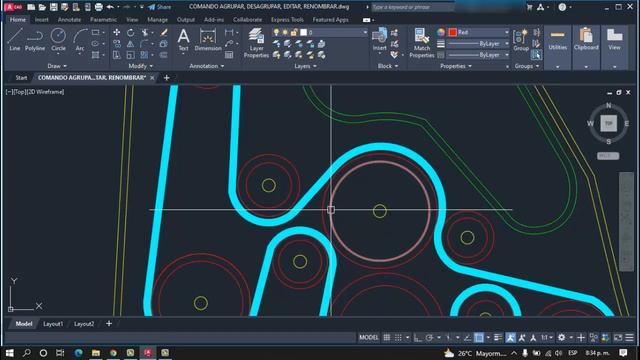Screen dimensions: 640x360
Task: Select the Polyline tool
Action: click(35, 40)
